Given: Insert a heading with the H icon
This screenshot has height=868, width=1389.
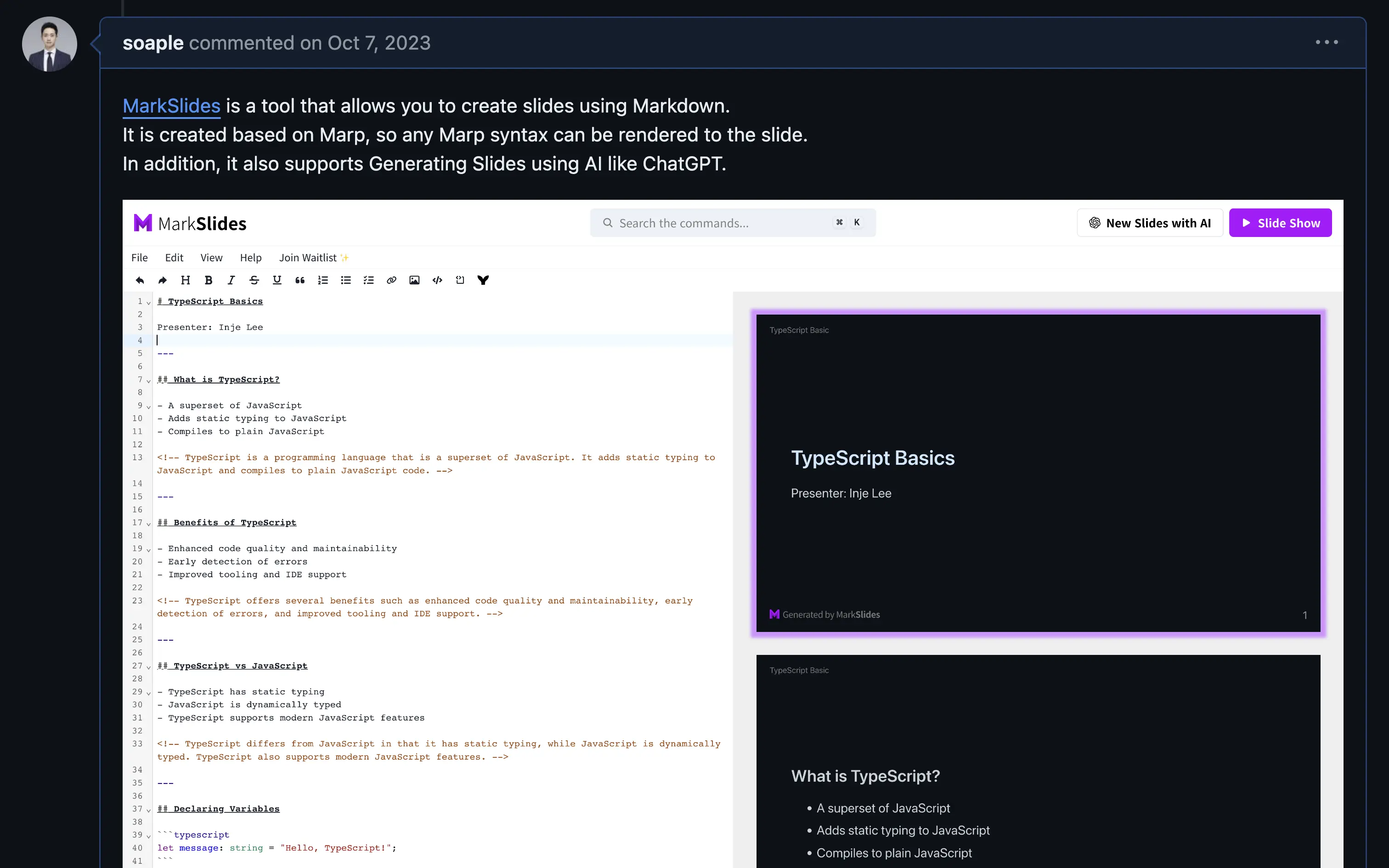Looking at the screenshot, I should [x=186, y=280].
